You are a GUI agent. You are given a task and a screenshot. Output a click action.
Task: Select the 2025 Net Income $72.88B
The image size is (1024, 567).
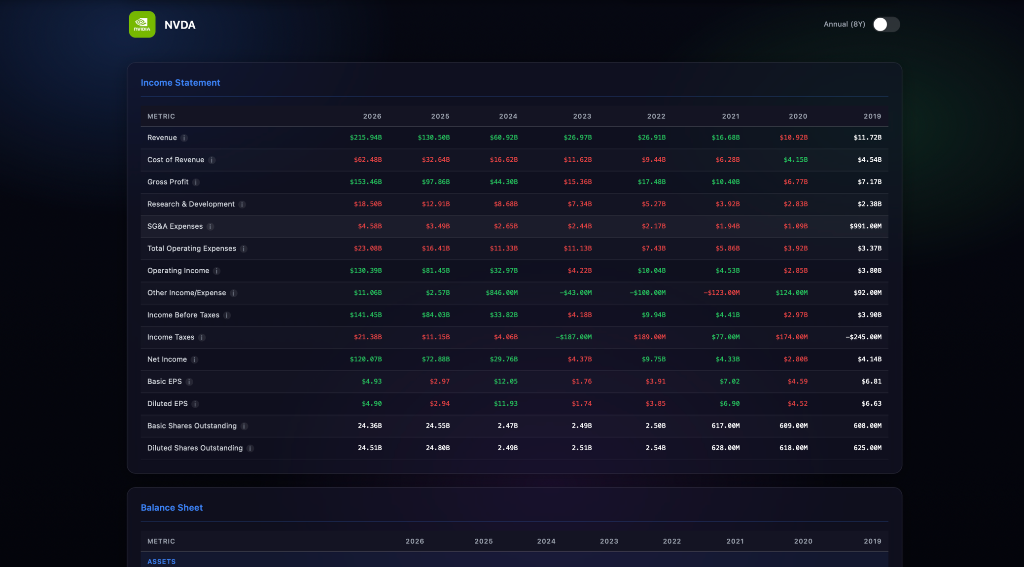click(436, 360)
